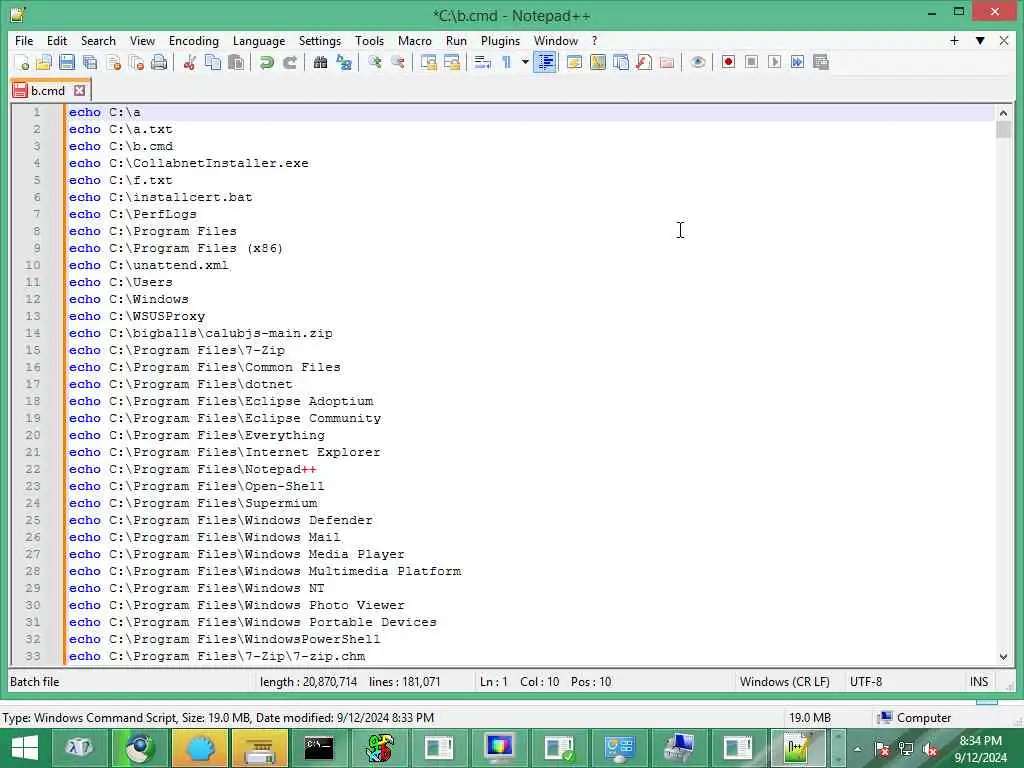Viewport: 1024px width, 768px height.
Task: Run the macro multiple times icon
Action: (x=797, y=62)
